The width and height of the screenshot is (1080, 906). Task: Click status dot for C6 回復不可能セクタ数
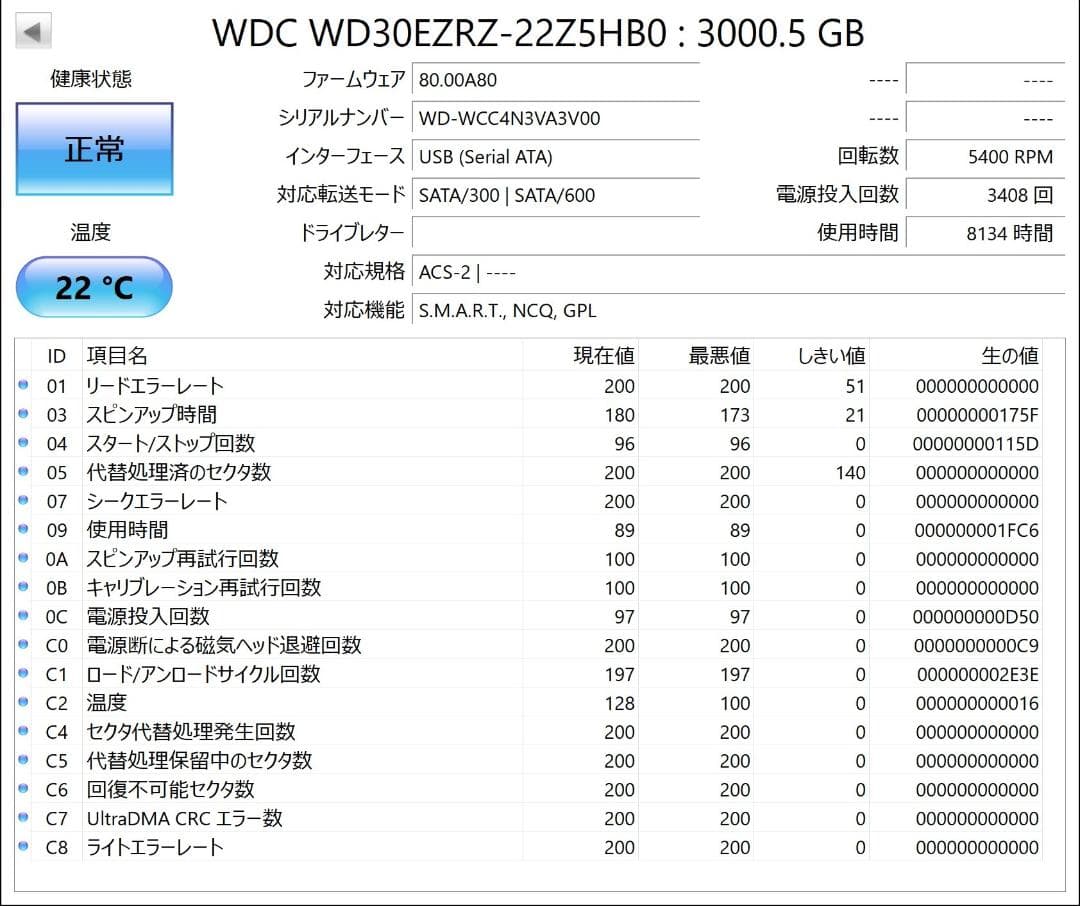[x=23, y=789]
